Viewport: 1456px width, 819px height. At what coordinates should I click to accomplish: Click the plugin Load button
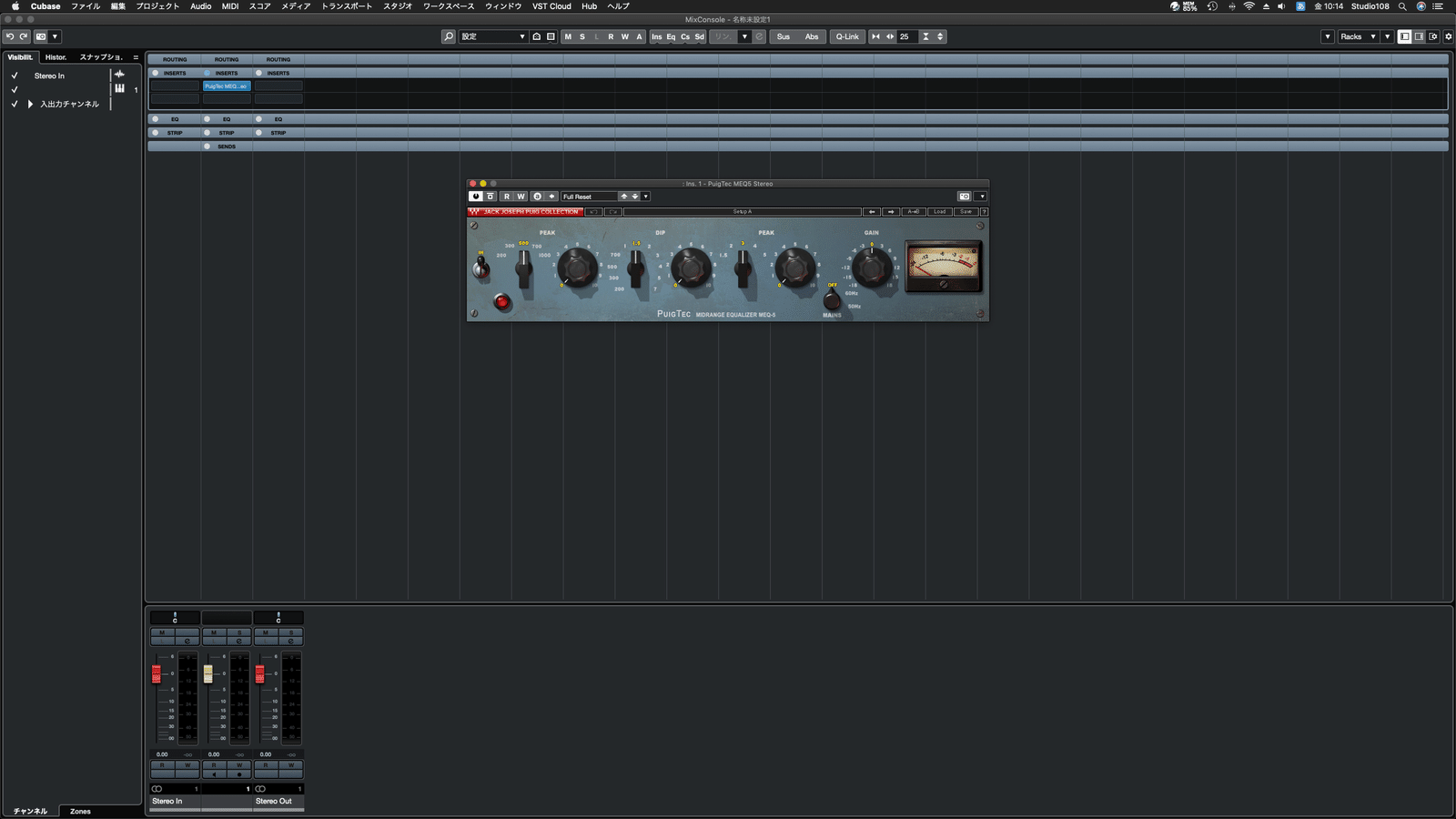pos(939,211)
